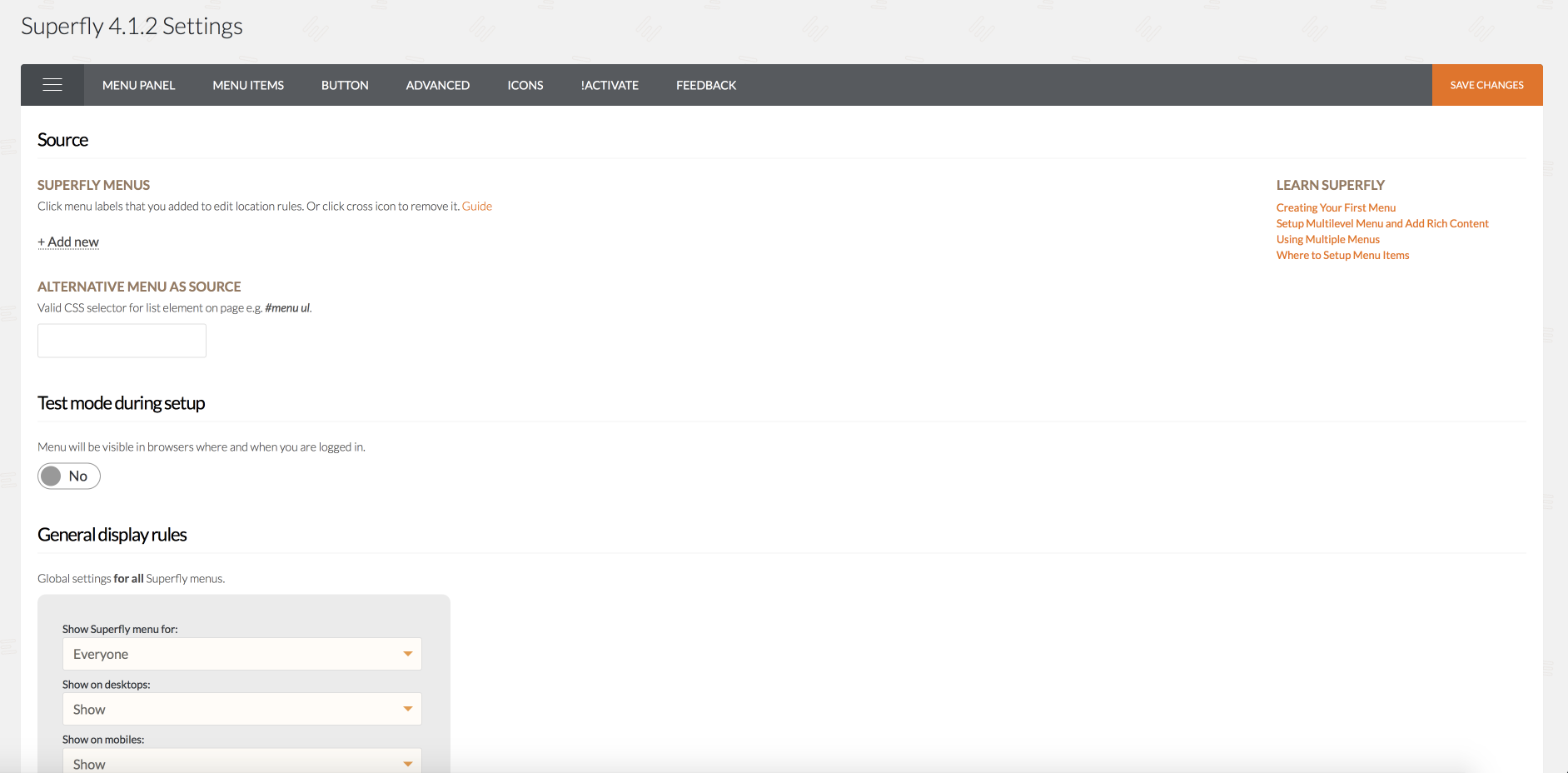The width and height of the screenshot is (1568, 773).
Task: Select the !Activate tab
Action: click(610, 85)
